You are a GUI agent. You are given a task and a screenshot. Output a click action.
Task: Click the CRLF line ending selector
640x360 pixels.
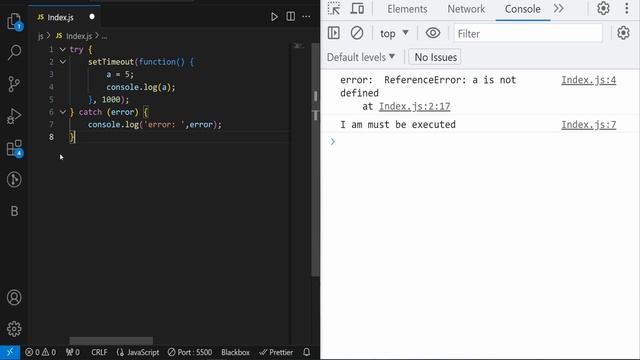(99, 352)
